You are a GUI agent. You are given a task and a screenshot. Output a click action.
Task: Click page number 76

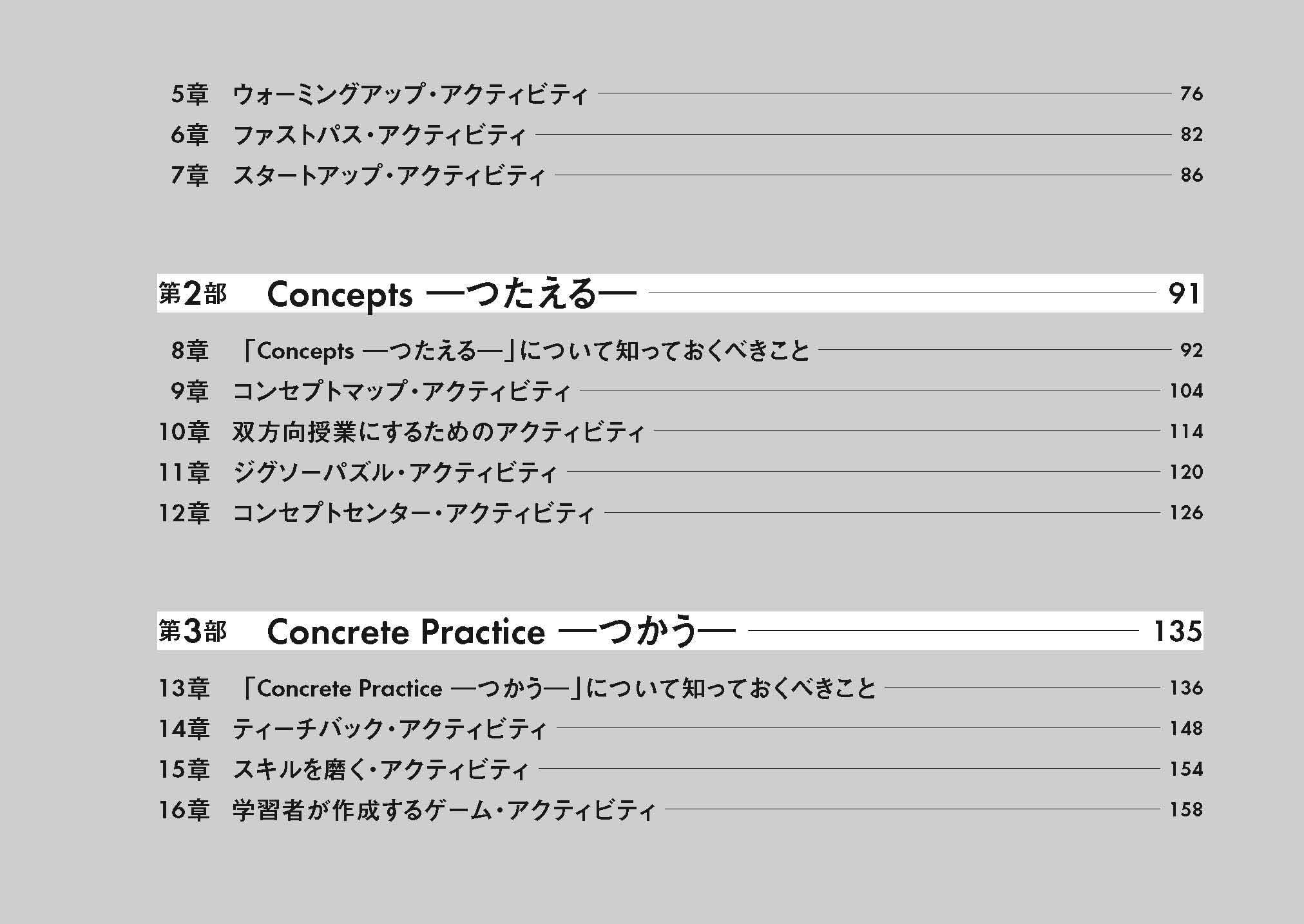pos(1191,95)
